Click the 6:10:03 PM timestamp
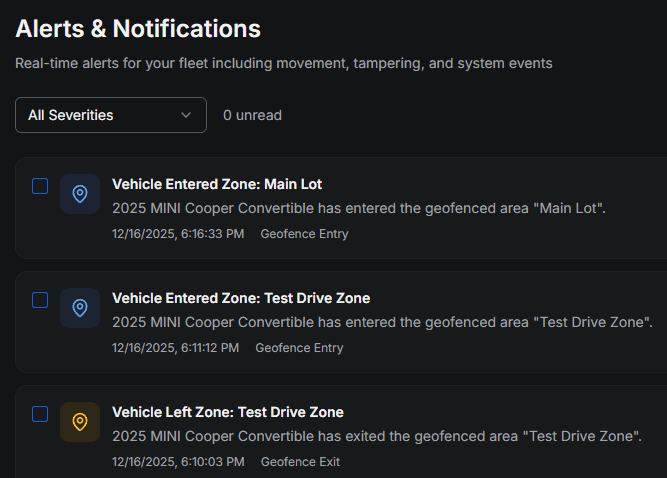The image size is (667, 478). click(x=178, y=462)
